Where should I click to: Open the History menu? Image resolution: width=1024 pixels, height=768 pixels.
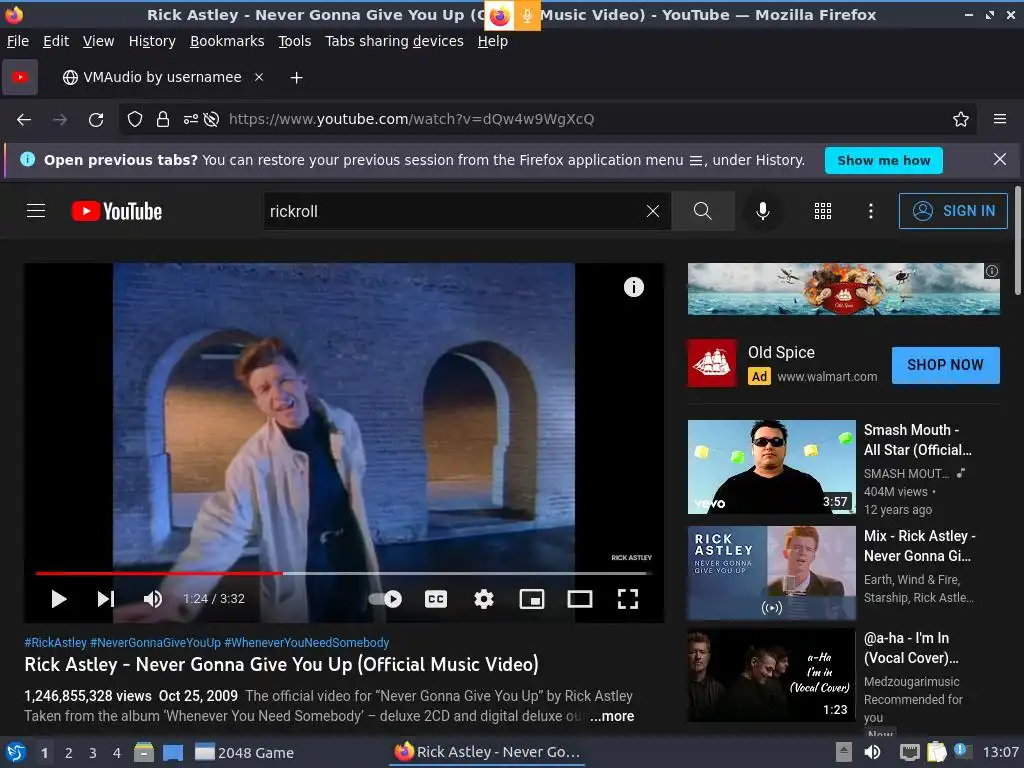pos(152,41)
